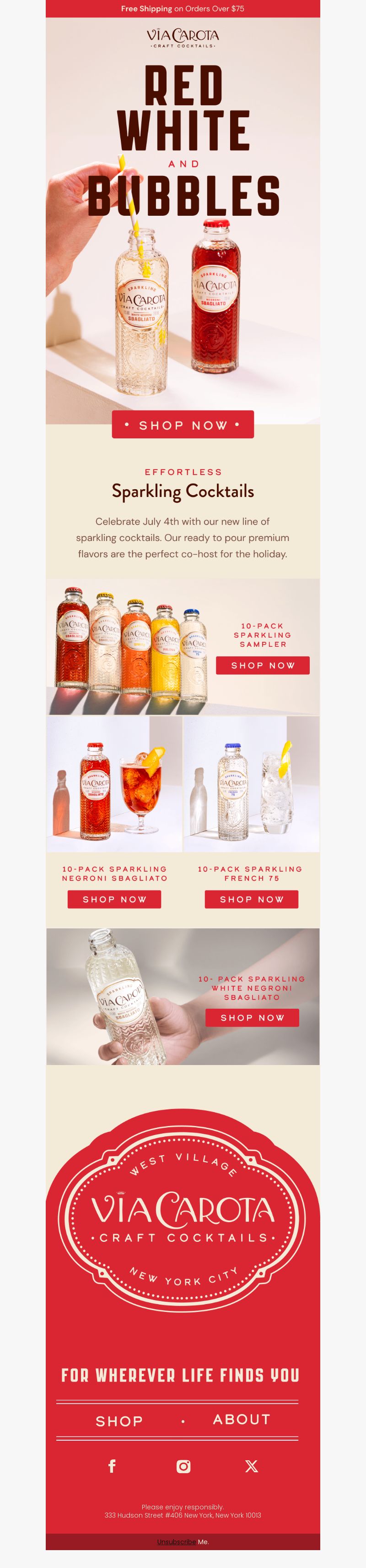Open the SHOP footer menu item
Screen dimensions: 366x1568
(119, 1421)
